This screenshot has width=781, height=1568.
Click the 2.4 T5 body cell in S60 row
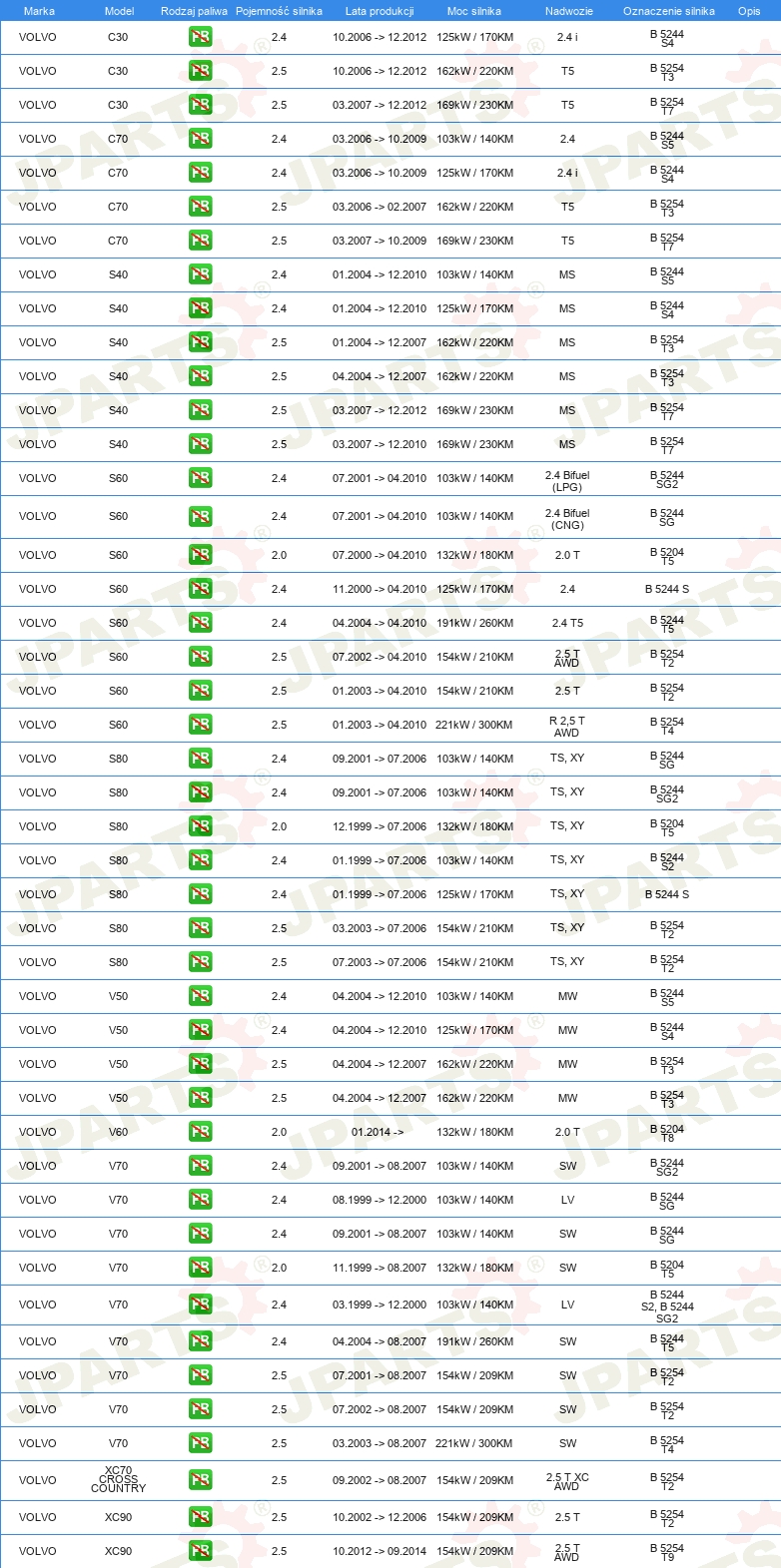[567, 623]
